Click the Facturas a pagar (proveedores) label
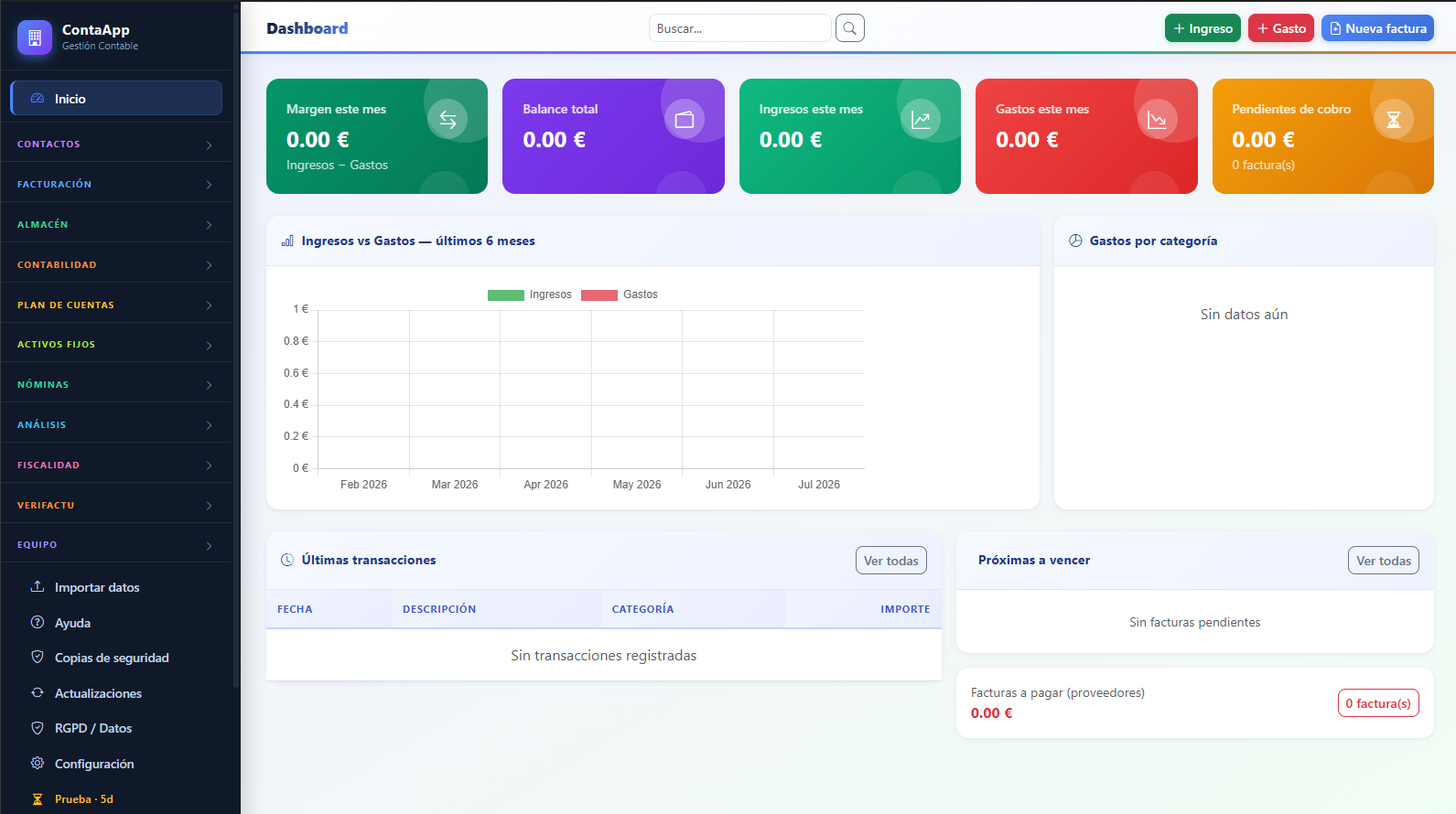 (x=1058, y=692)
